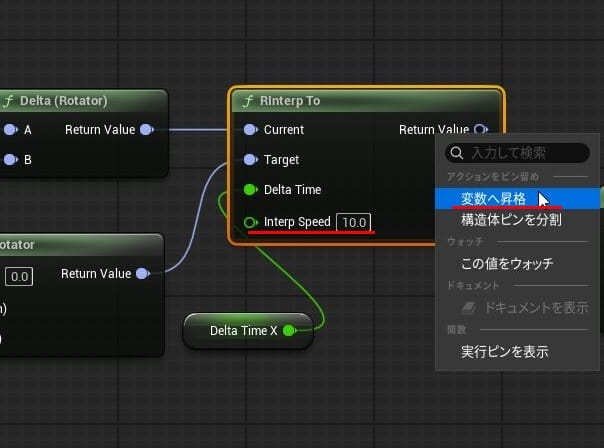This screenshot has width=604, height=448.
Task: Click the Current pin label
Action: (284, 130)
